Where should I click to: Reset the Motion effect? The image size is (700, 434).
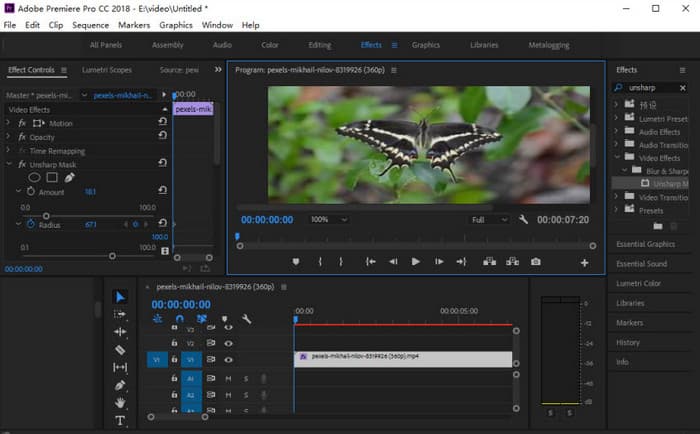[x=162, y=121]
